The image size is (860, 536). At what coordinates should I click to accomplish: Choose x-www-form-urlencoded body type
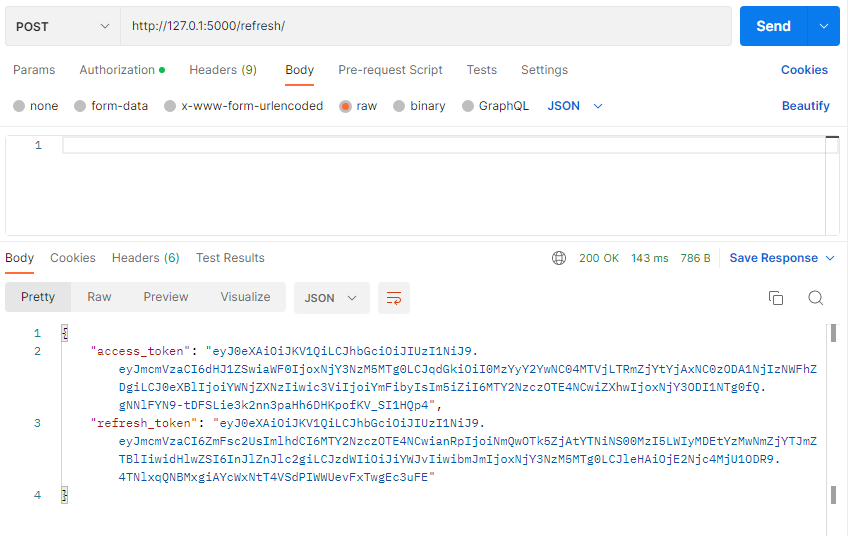pos(170,106)
